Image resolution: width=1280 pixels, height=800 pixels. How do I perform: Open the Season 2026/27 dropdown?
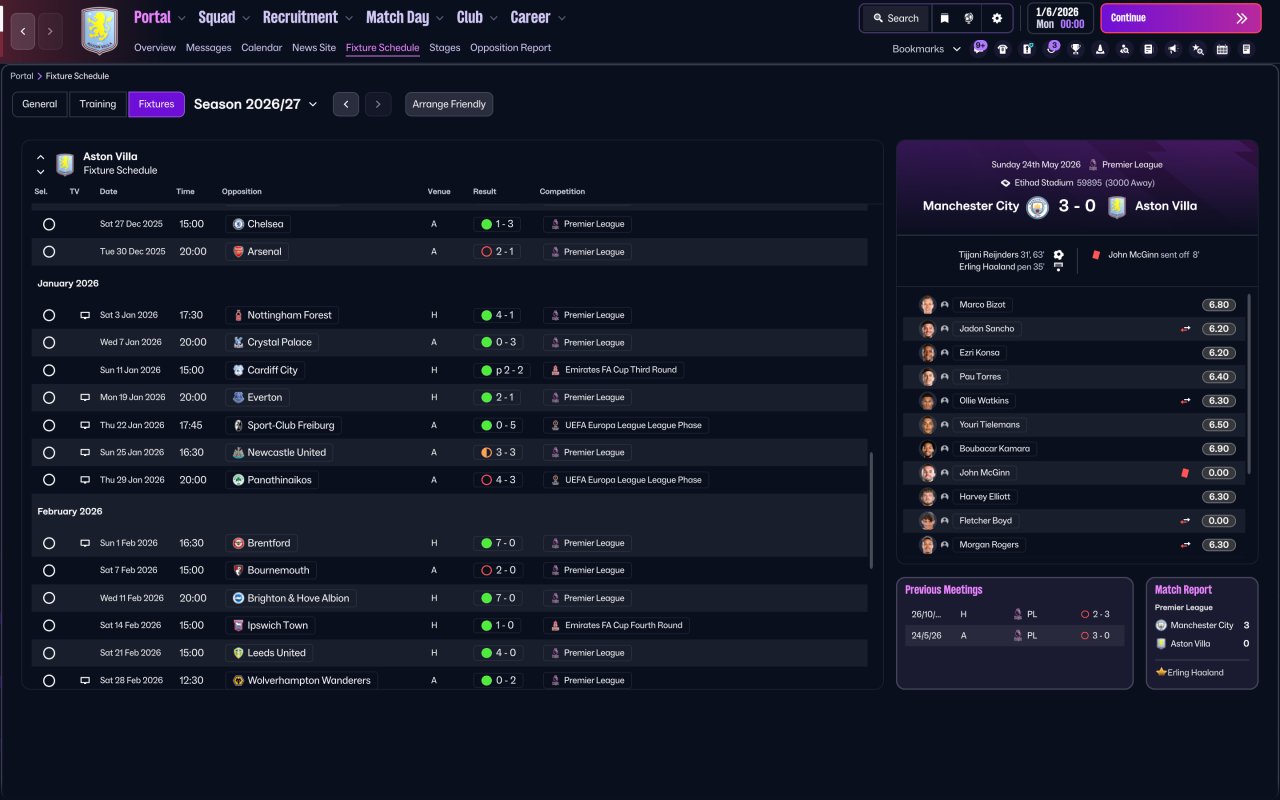(255, 104)
